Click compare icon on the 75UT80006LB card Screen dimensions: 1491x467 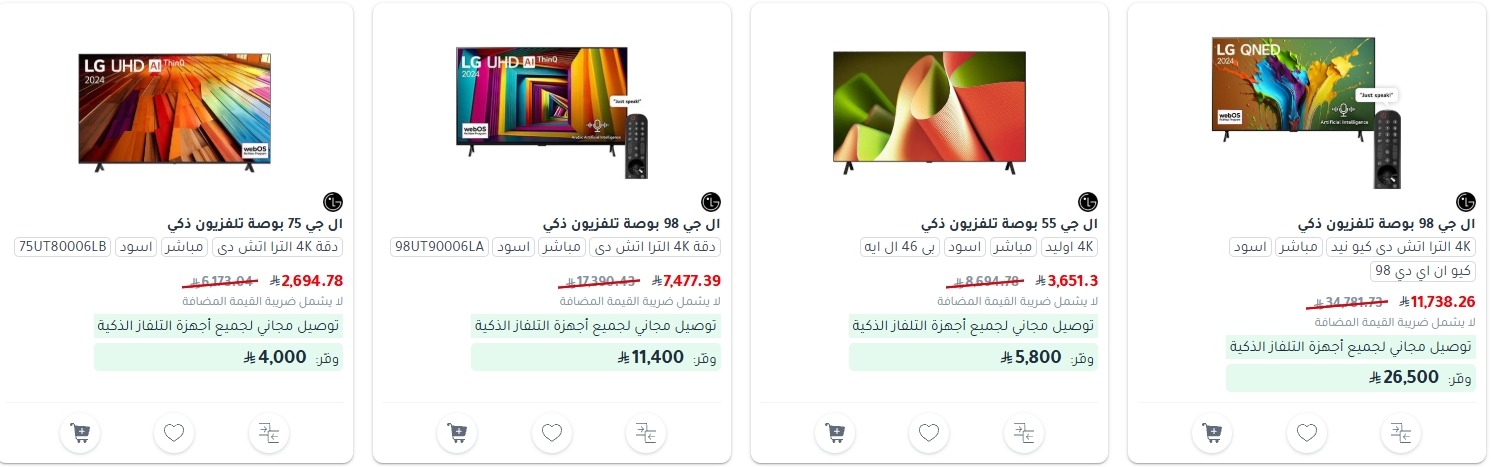coord(268,433)
